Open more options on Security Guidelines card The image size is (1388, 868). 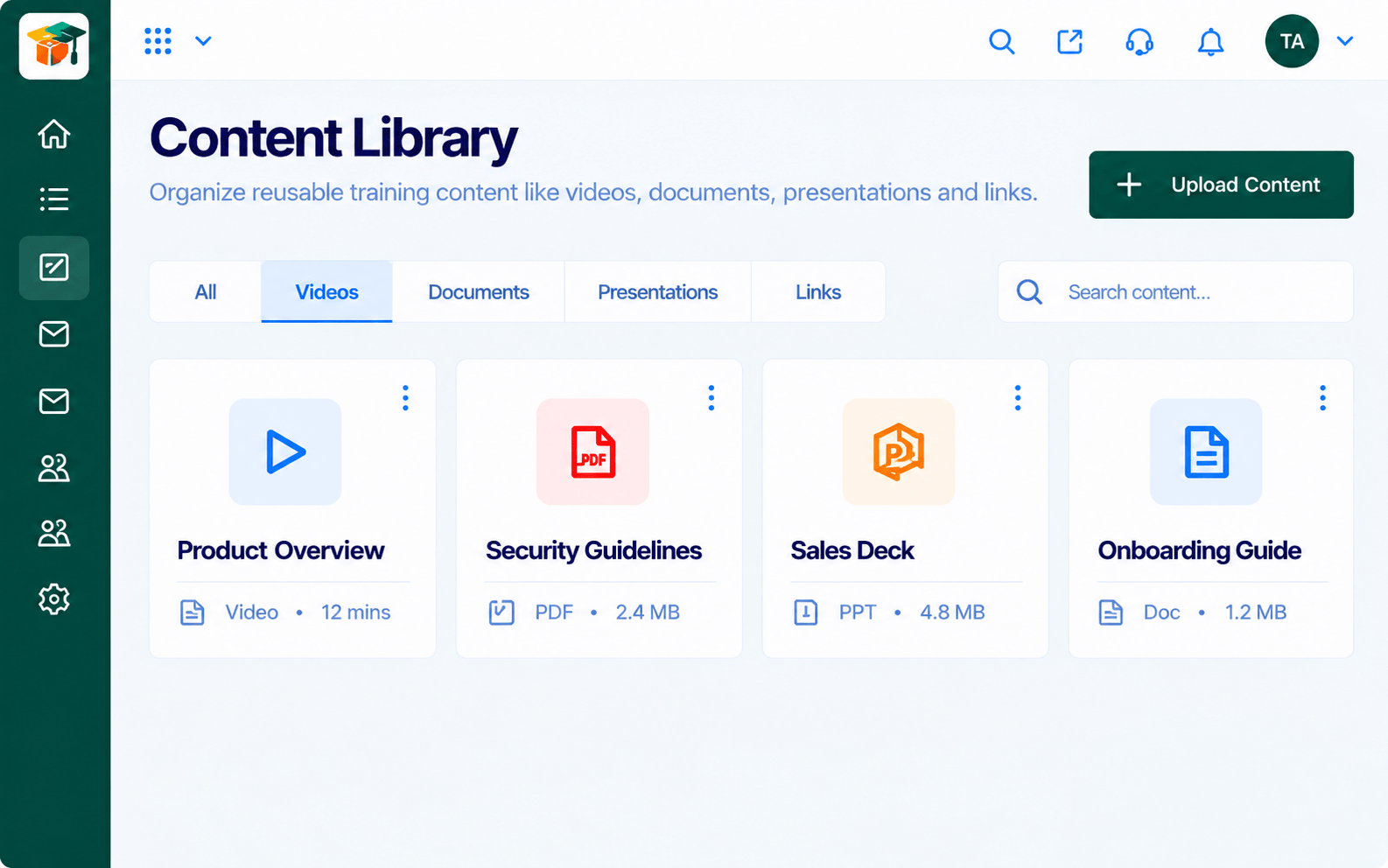pyautogui.click(x=712, y=398)
